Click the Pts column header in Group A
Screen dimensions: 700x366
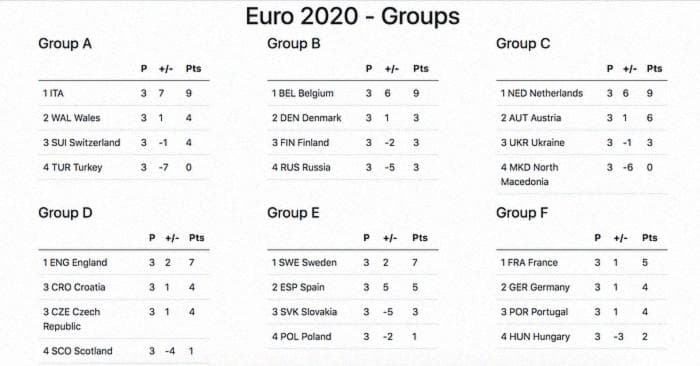point(193,69)
